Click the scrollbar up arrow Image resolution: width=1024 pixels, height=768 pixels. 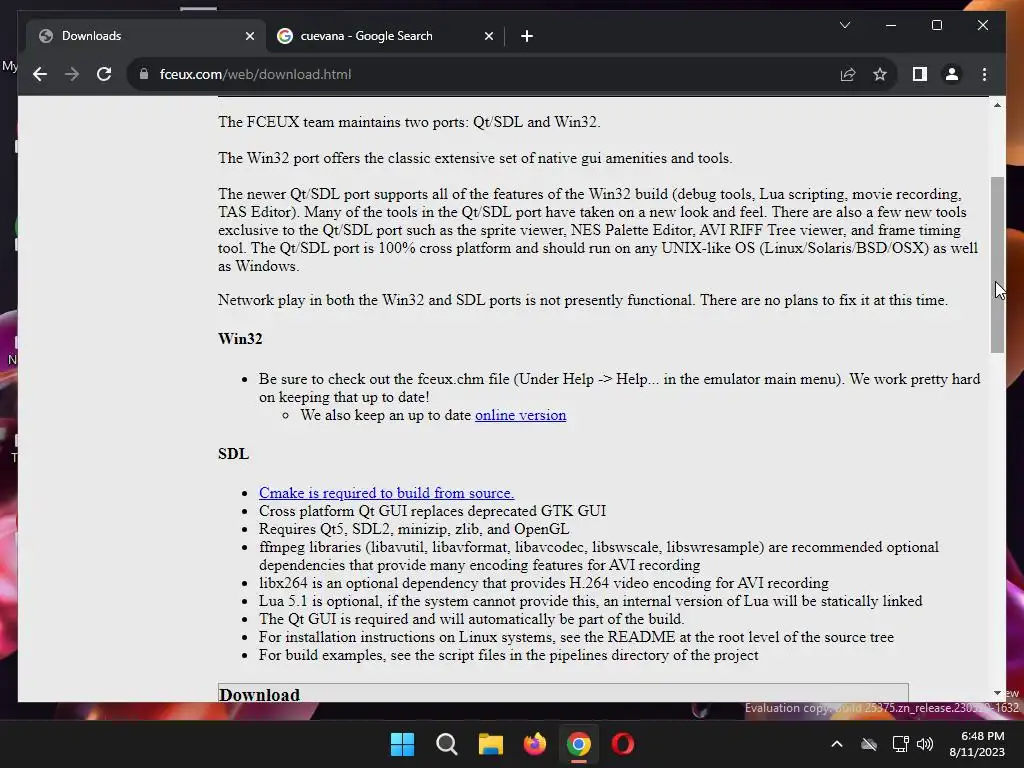(x=997, y=104)
